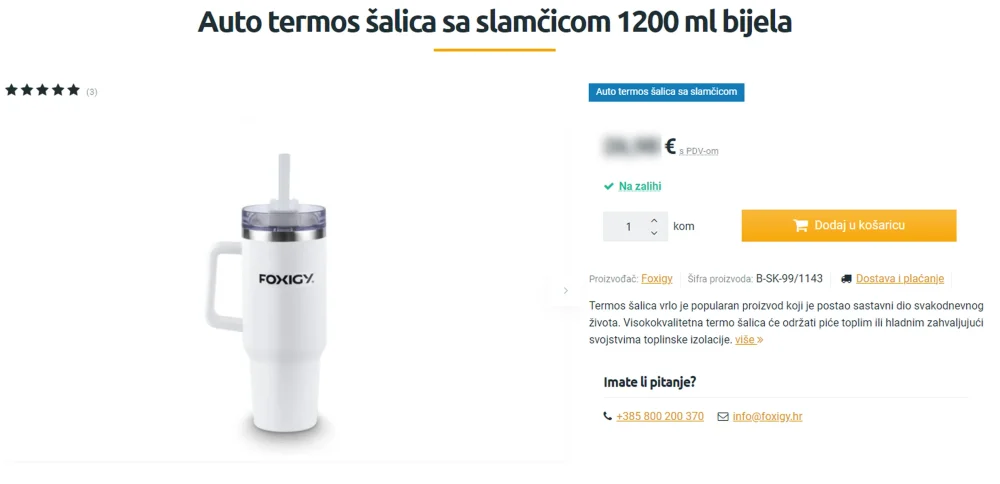Click the phone handset icon
Screen dimensions: 1000x484
click(607, 416)
